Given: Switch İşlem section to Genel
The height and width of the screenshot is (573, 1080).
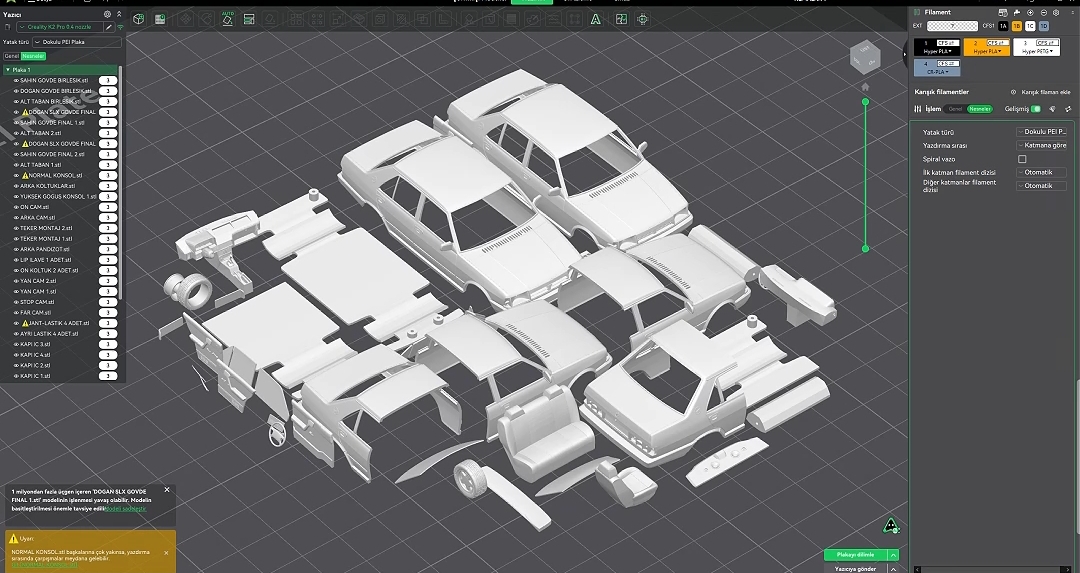Looking at the screenshot, I should tap(955, 109).
